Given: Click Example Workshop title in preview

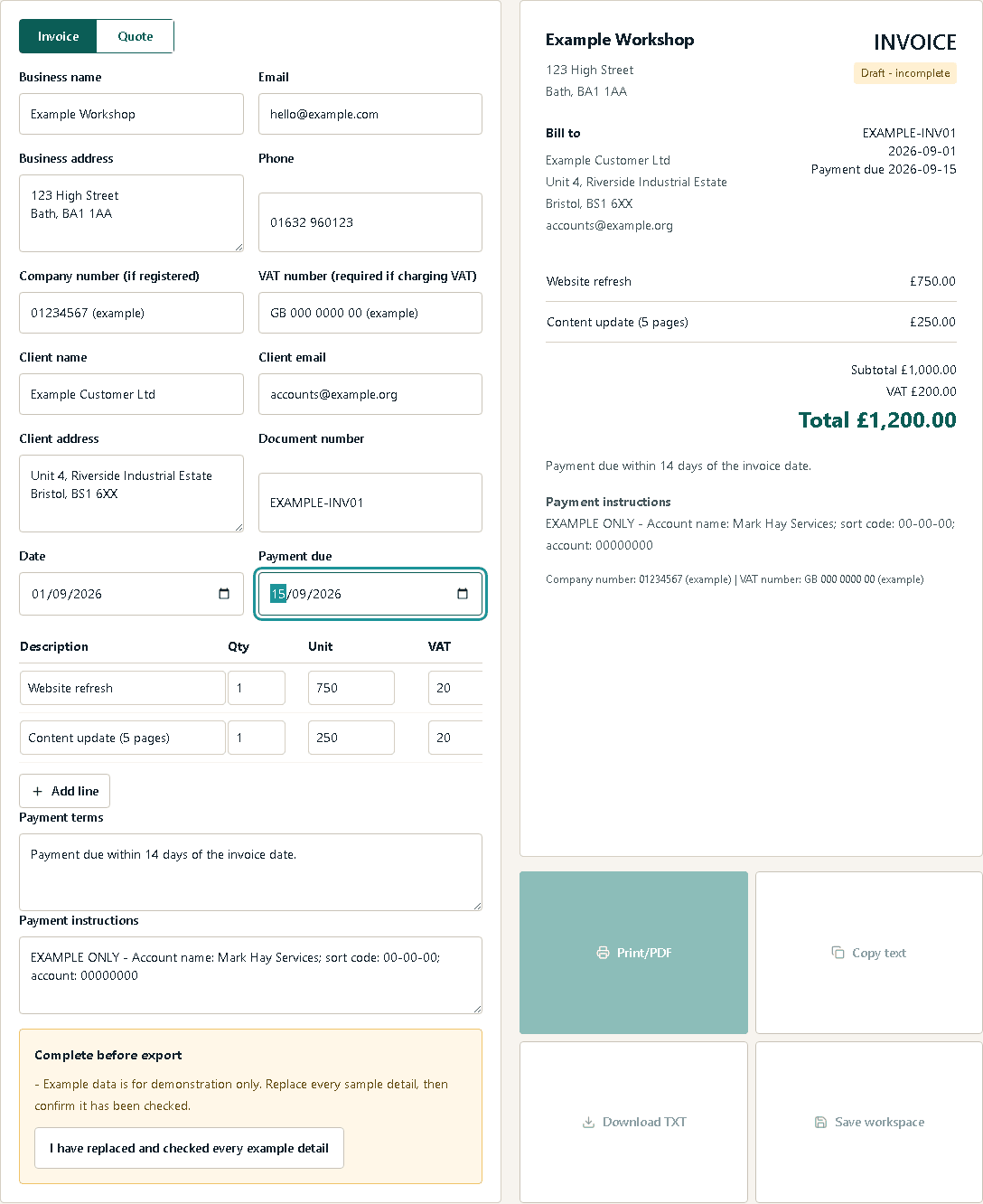Looking at the screenshot, I should tap(620, 40).
